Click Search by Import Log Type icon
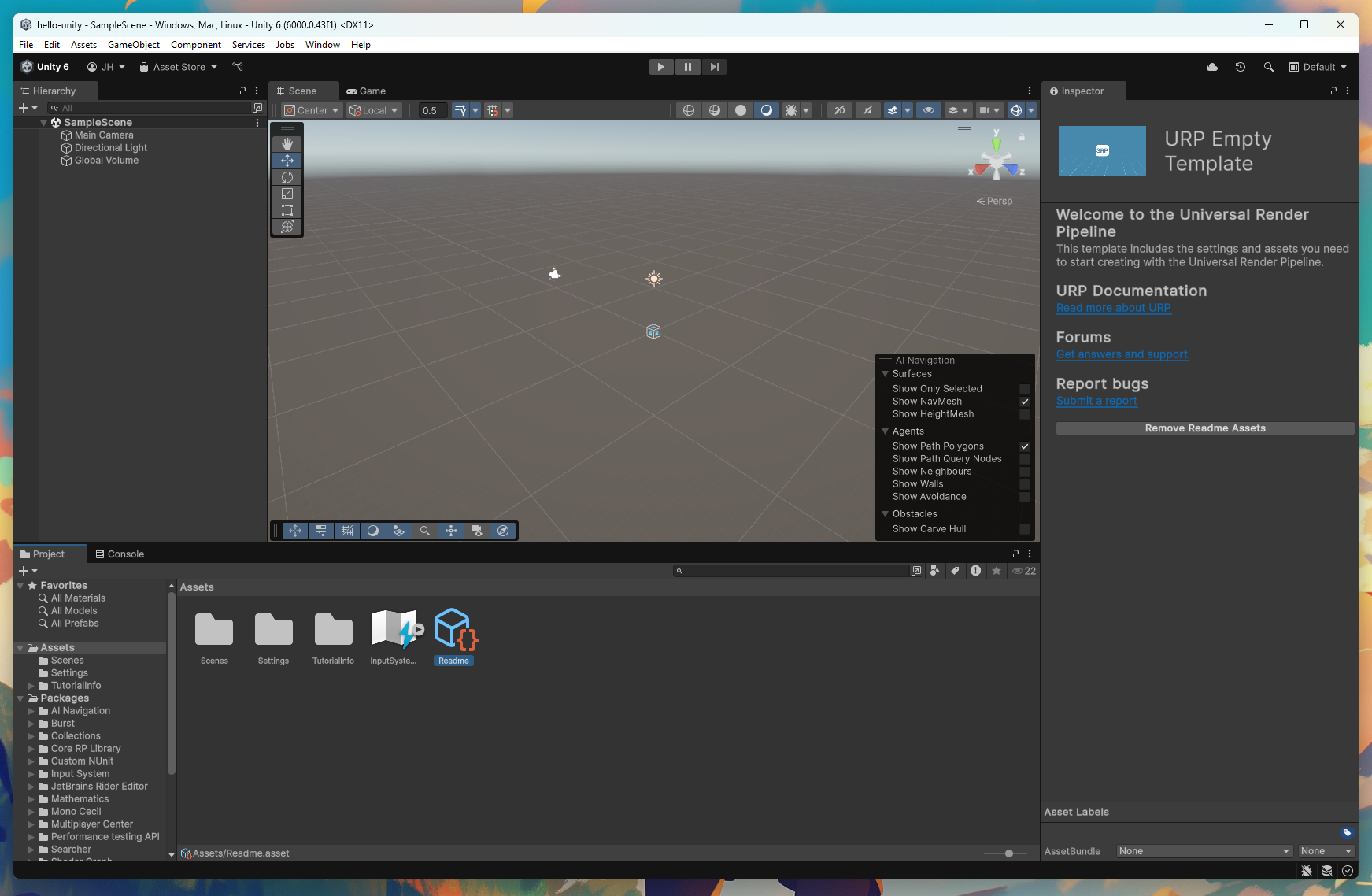Viewport: 1372px width, 896px height. click(976, 571)
